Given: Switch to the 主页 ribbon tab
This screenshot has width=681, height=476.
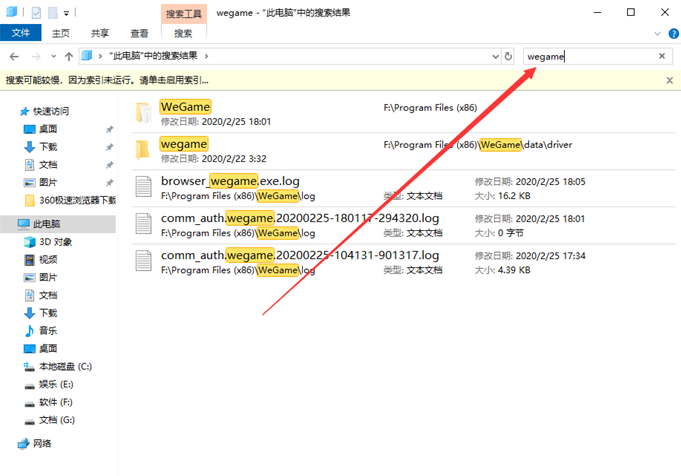Looking at the screenshot, I should click(x=60, y=33).
